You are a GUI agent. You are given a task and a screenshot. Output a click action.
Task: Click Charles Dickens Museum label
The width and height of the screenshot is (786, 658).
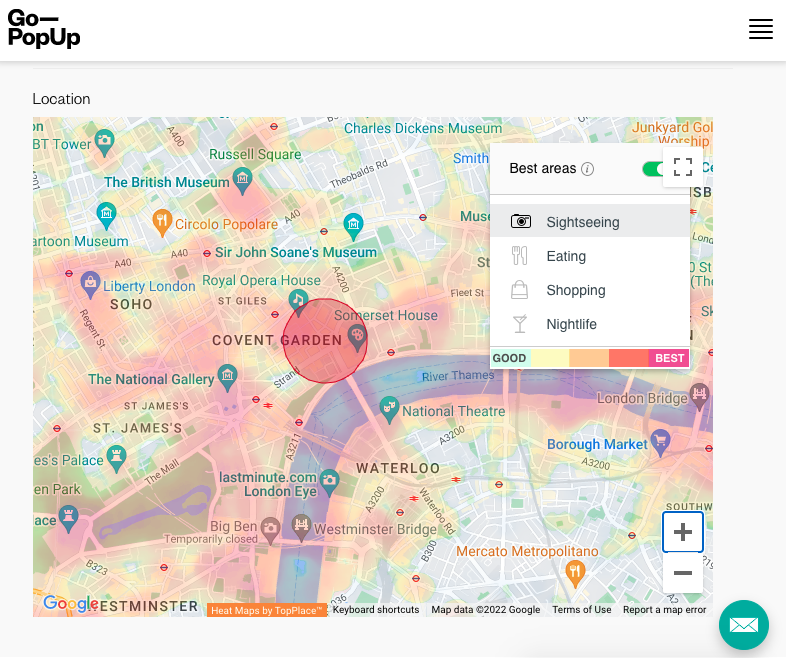(423, 128)
